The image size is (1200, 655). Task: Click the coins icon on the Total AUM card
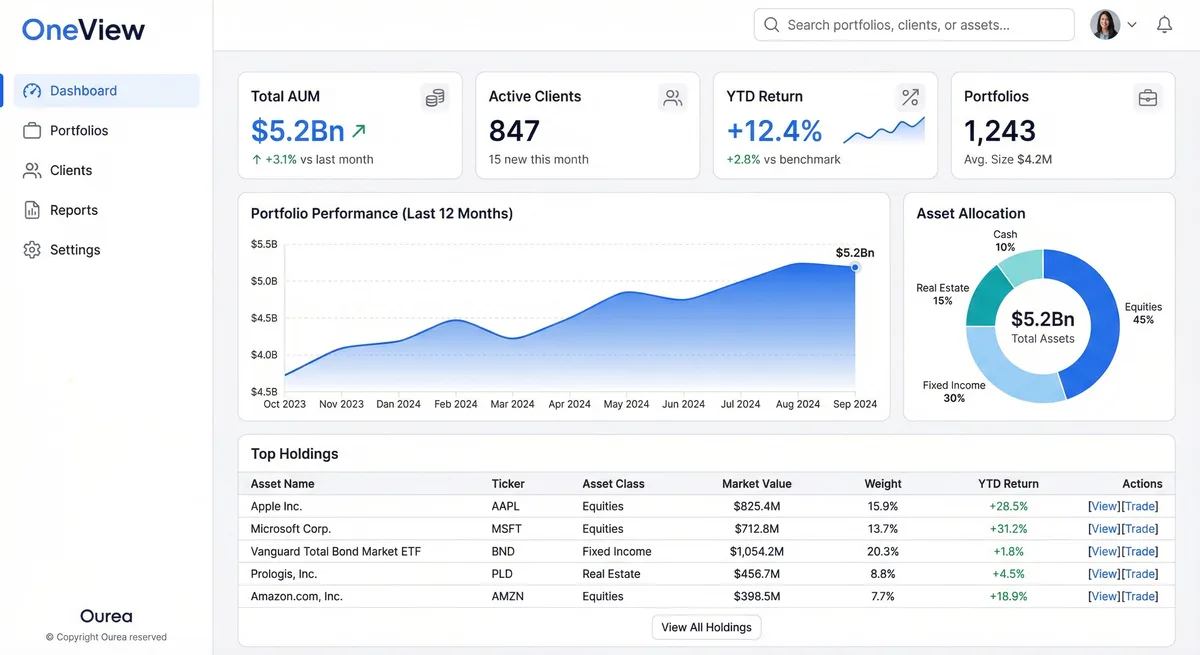[x=435, y=97]
